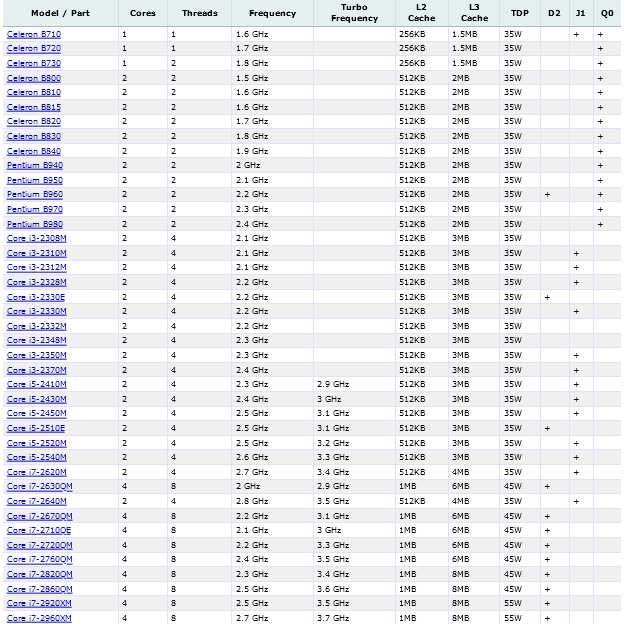Click the Frequency column header

[x=272, y=13]
